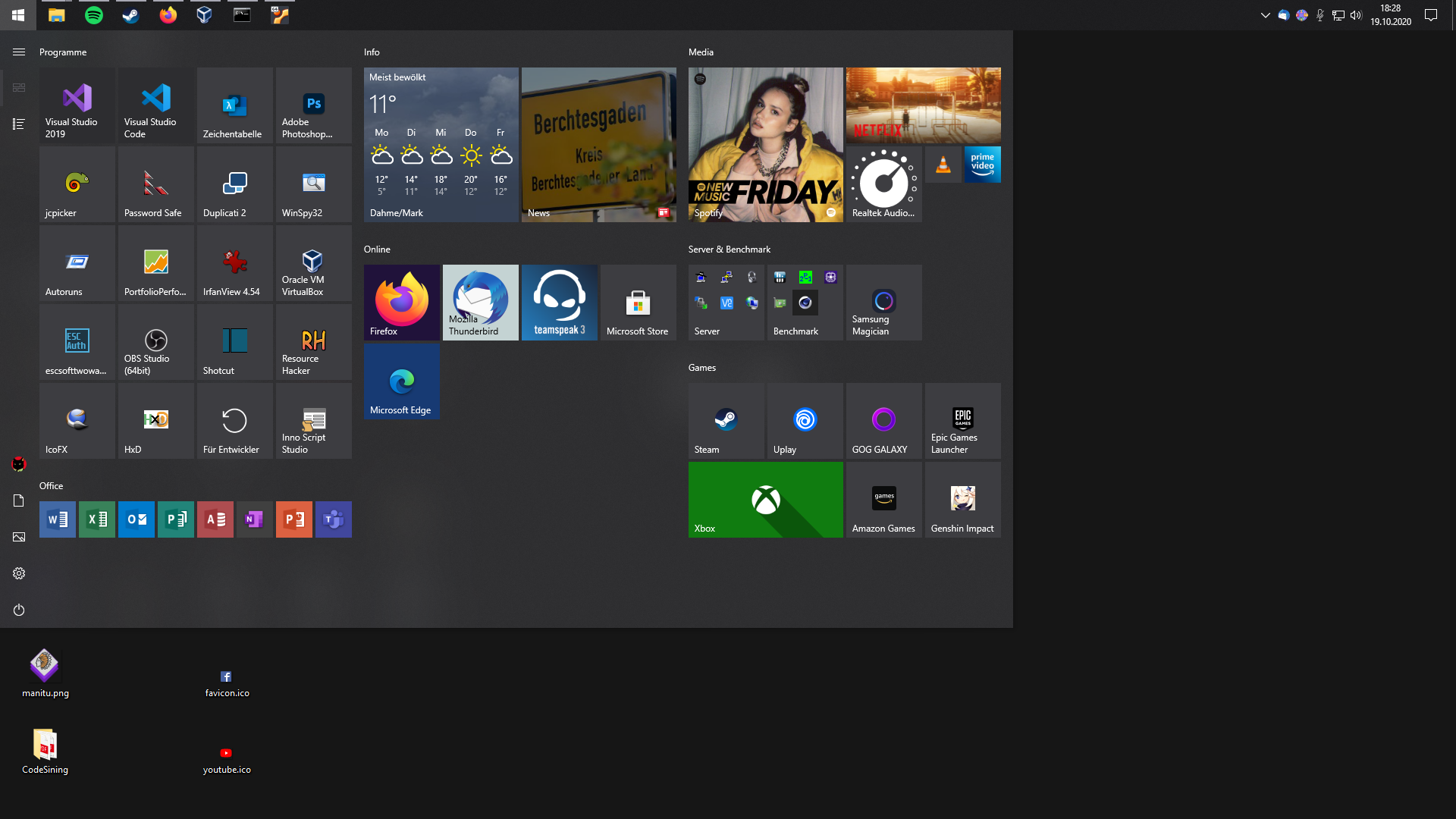Screen dimensions: 1456x819
Task: Expand the Epic Games Launcher tile group
Action: (x=962, y=420)
